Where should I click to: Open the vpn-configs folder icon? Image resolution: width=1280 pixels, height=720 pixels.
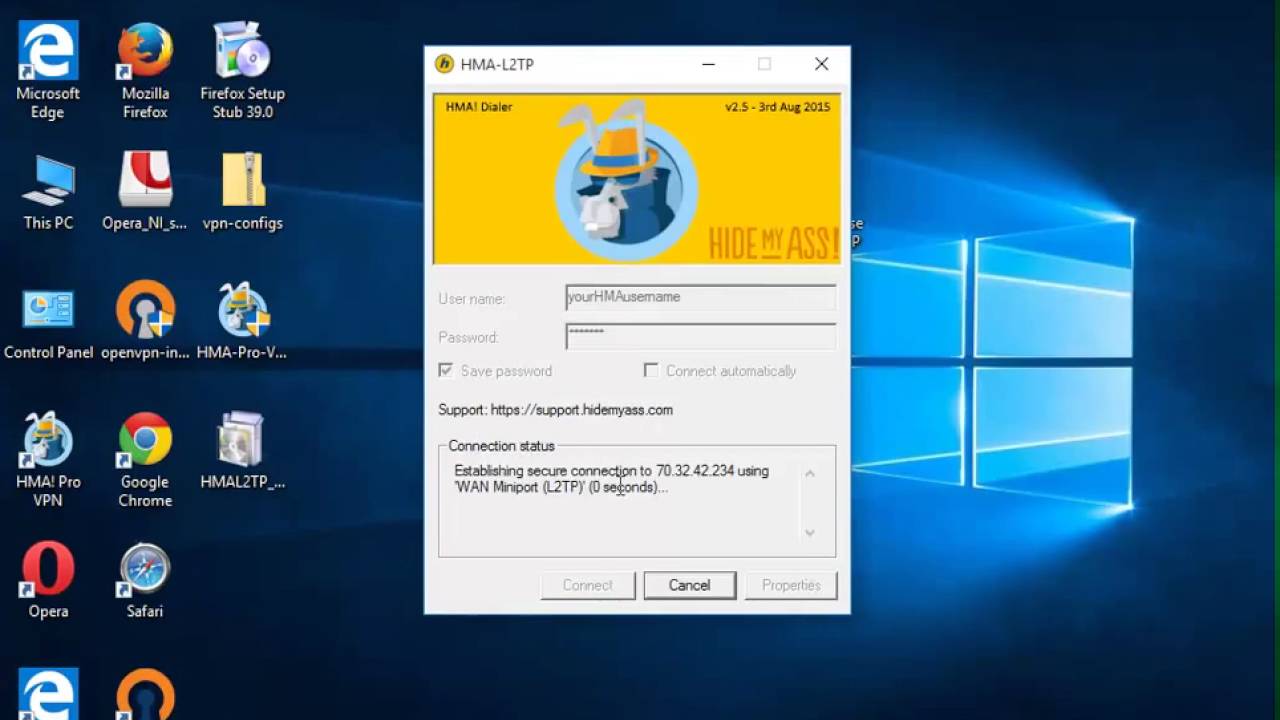pos(242,192)
